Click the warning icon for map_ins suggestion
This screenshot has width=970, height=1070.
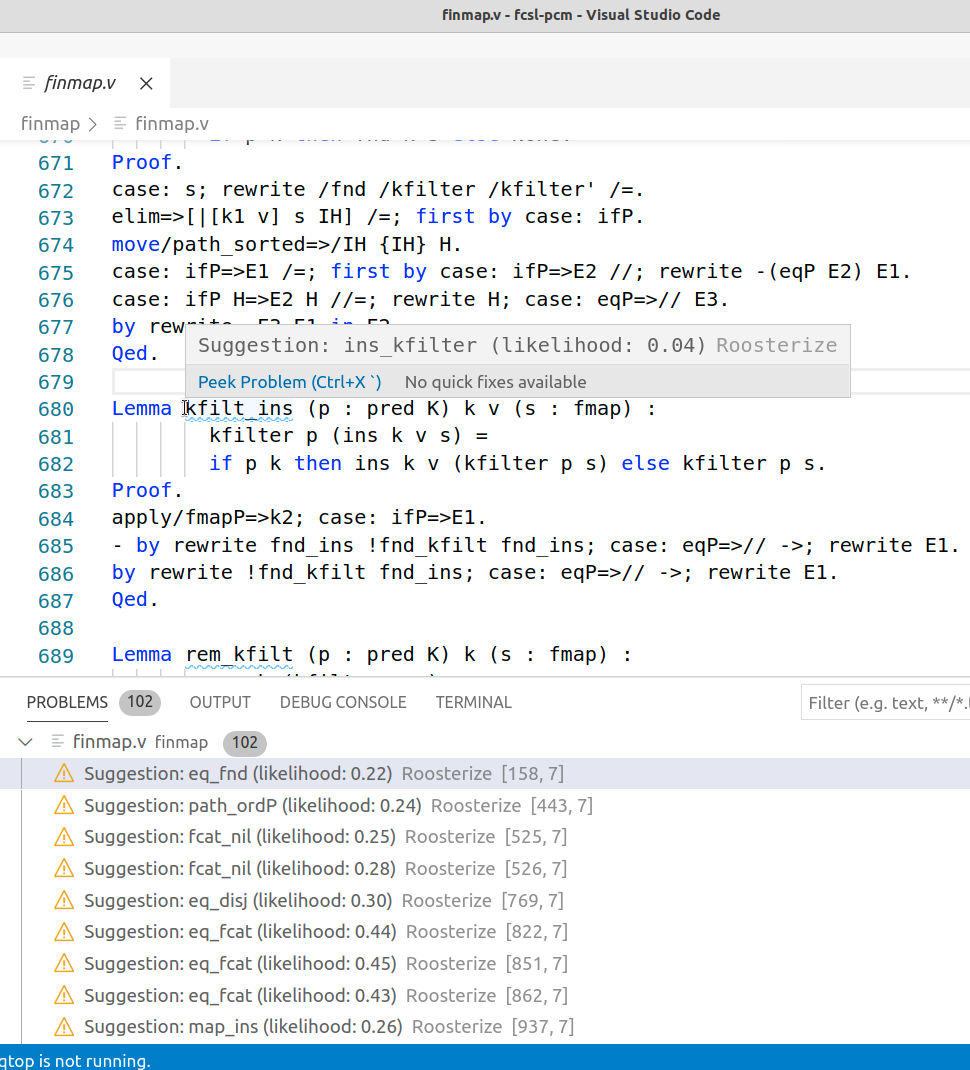(64, 1026)
